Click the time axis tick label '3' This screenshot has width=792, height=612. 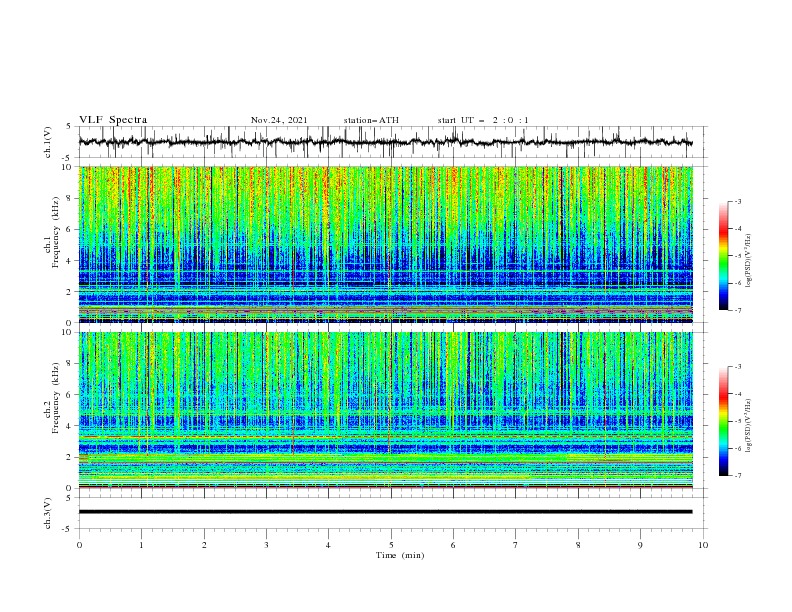tap(266, 545)
